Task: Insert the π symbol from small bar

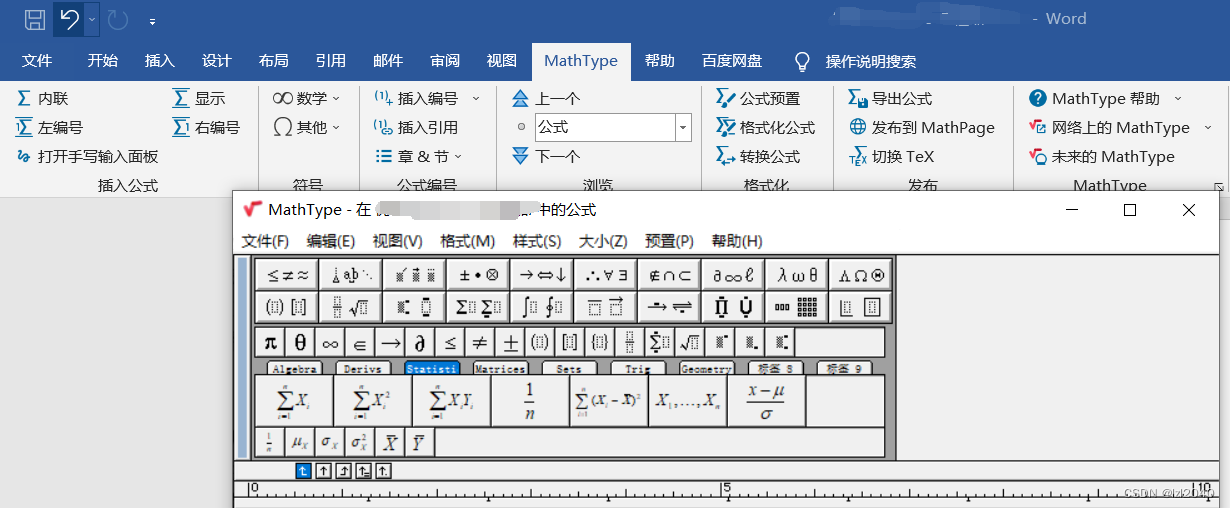Action: click(270, 342)
